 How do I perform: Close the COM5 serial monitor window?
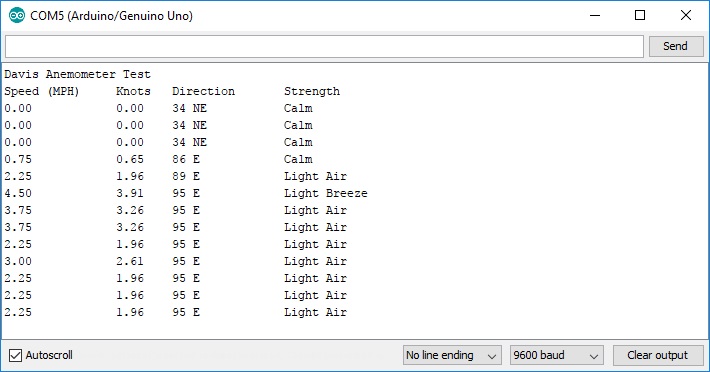coord(686,15)
